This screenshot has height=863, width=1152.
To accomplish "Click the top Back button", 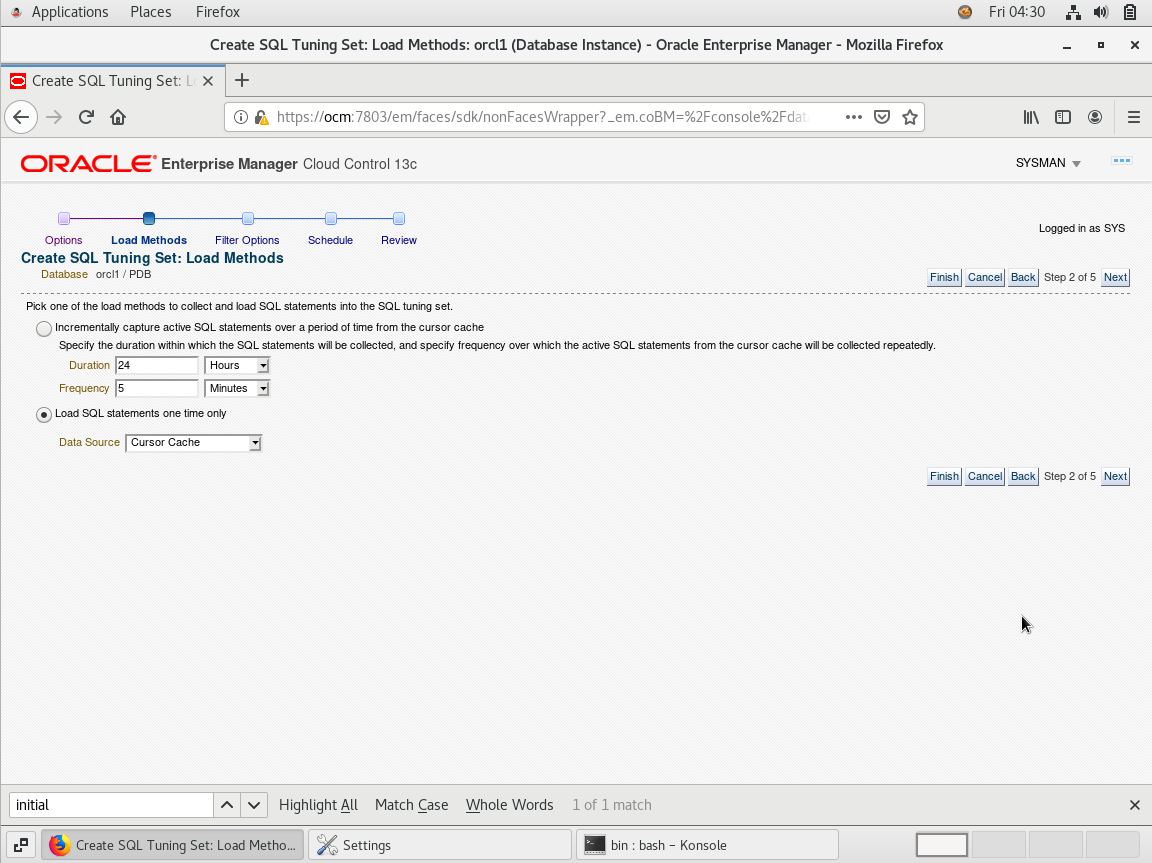I will click(1023, 278).
